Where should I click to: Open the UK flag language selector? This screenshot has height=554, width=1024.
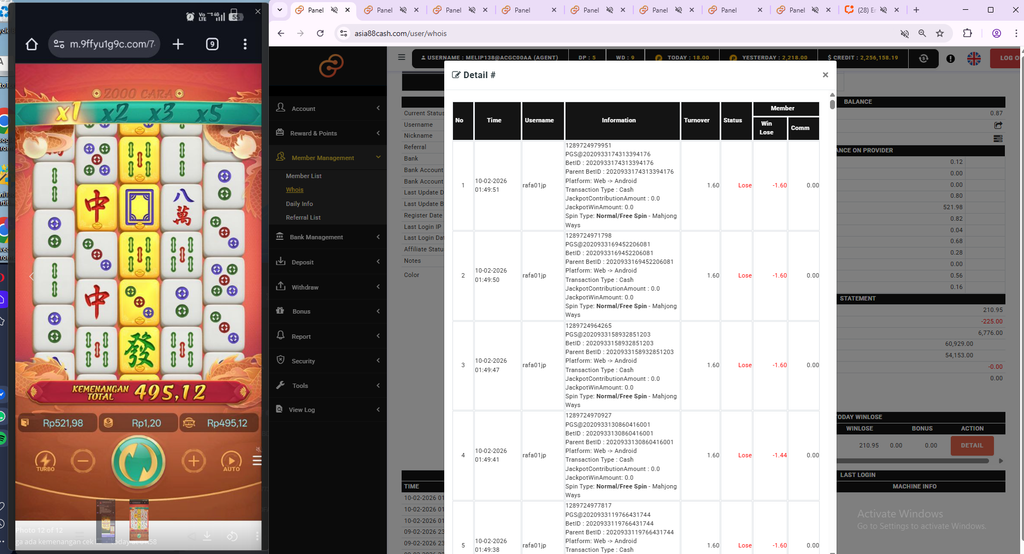tap(974, 58)
